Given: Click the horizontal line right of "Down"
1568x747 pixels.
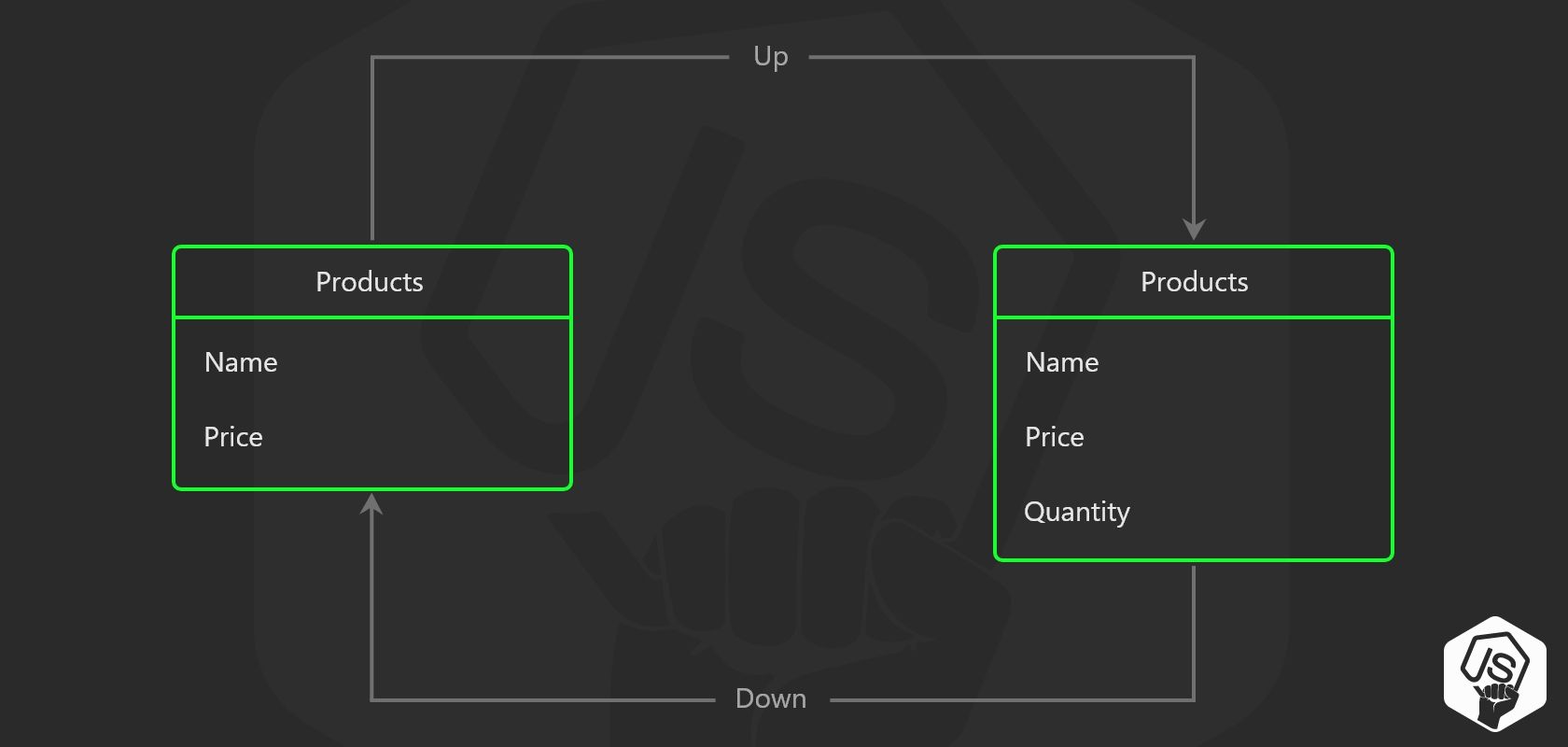Looking at the screenshot, I should tap(1008, 699).
